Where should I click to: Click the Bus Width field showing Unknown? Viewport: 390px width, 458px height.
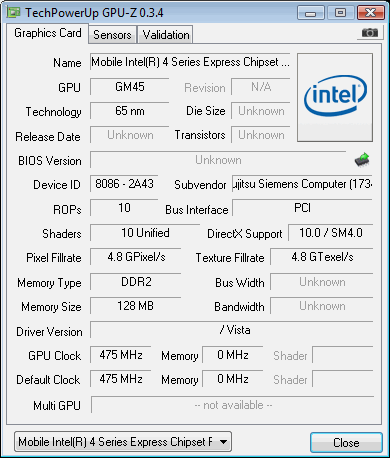point(322,282)
